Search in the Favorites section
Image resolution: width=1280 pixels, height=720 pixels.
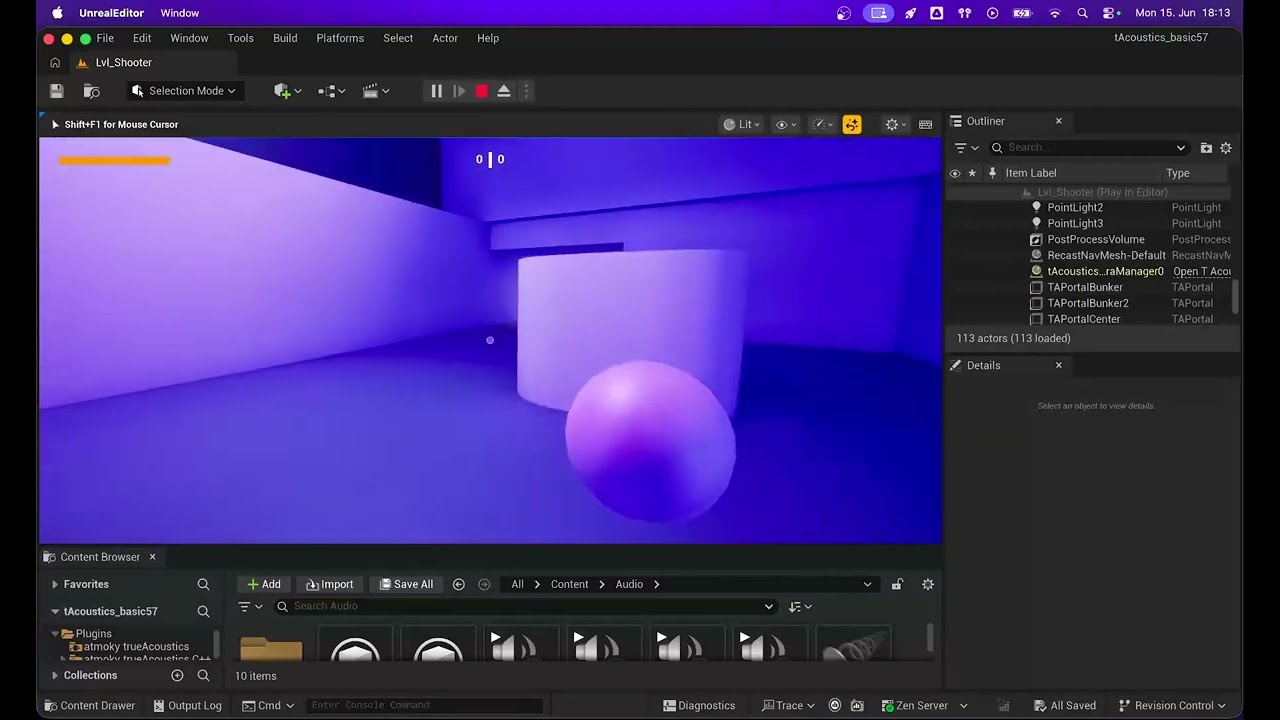[203, 584]
